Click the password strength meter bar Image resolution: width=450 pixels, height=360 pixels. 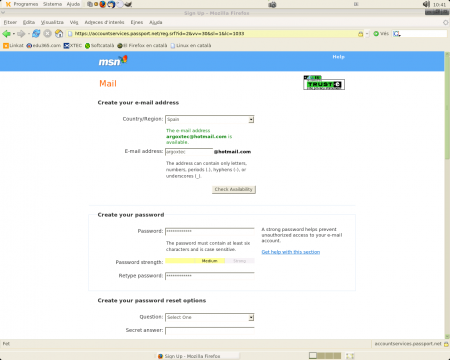210,261
